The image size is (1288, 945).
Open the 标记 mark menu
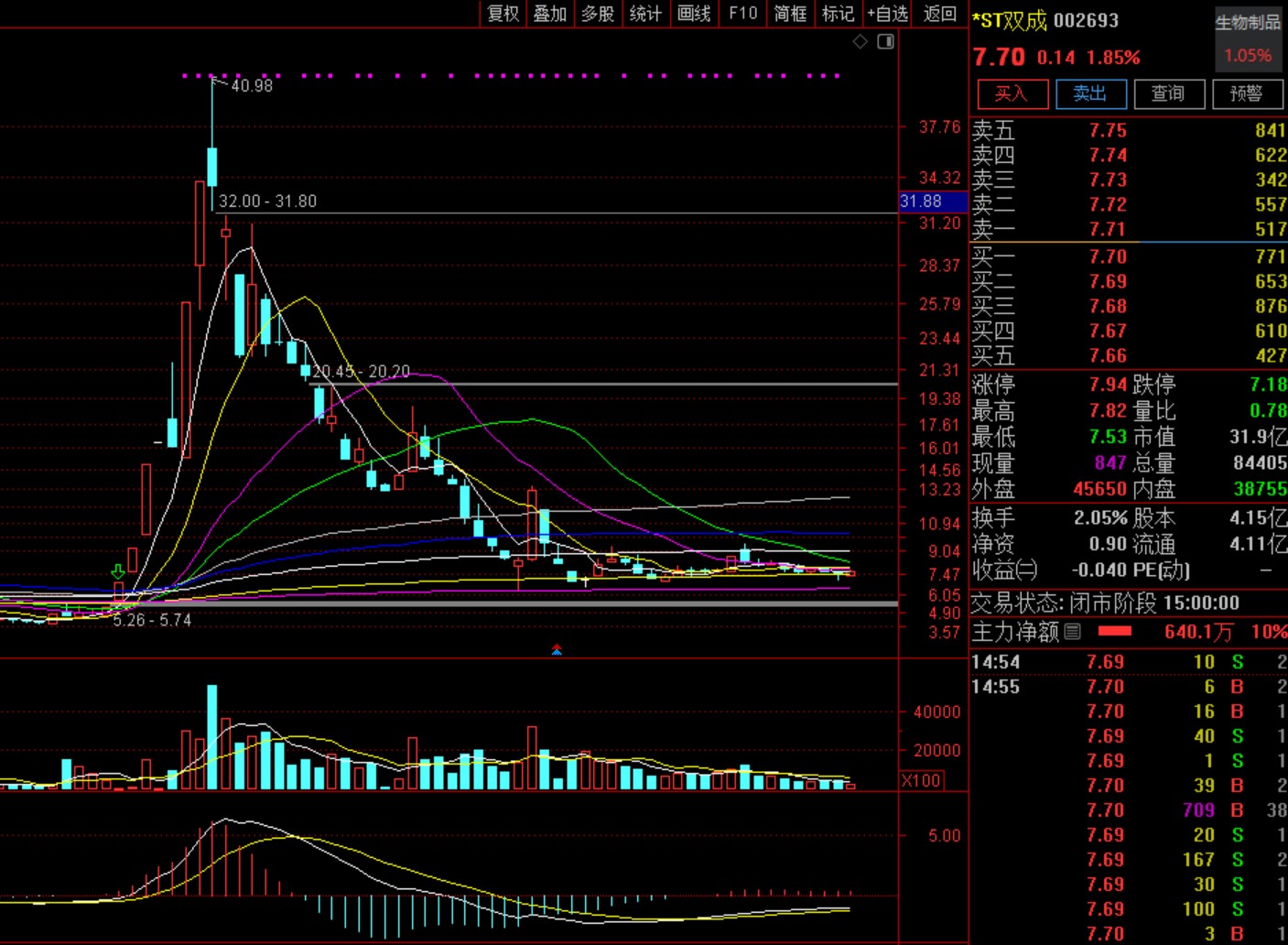(x=838, y=14)
